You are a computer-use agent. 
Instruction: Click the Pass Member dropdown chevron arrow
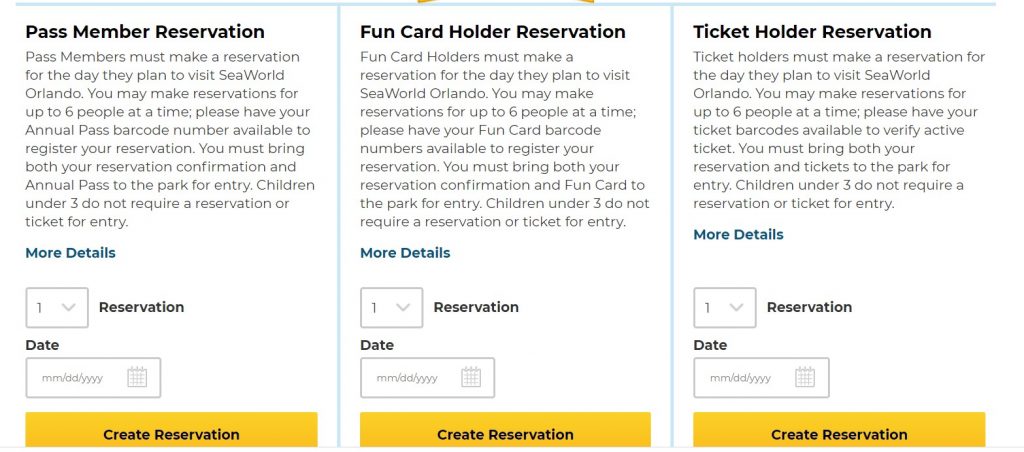click(x=69, y=308)
